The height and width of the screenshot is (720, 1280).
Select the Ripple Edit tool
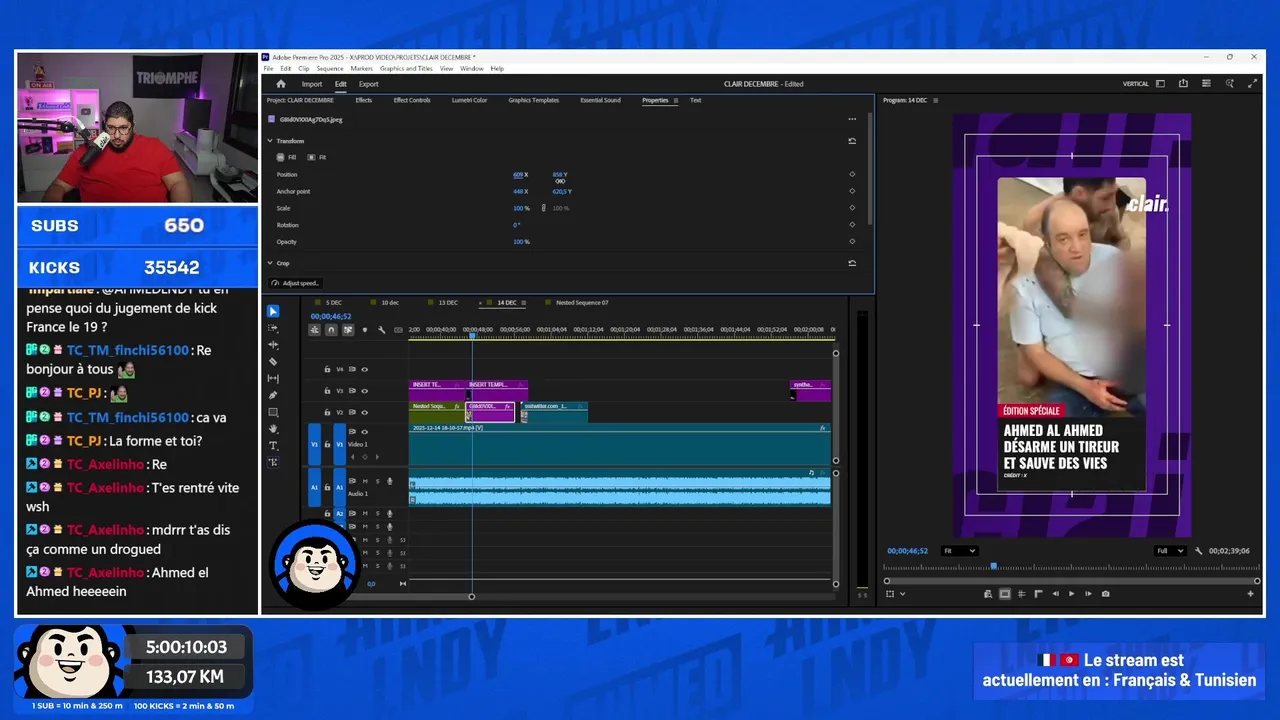point(273,345)
